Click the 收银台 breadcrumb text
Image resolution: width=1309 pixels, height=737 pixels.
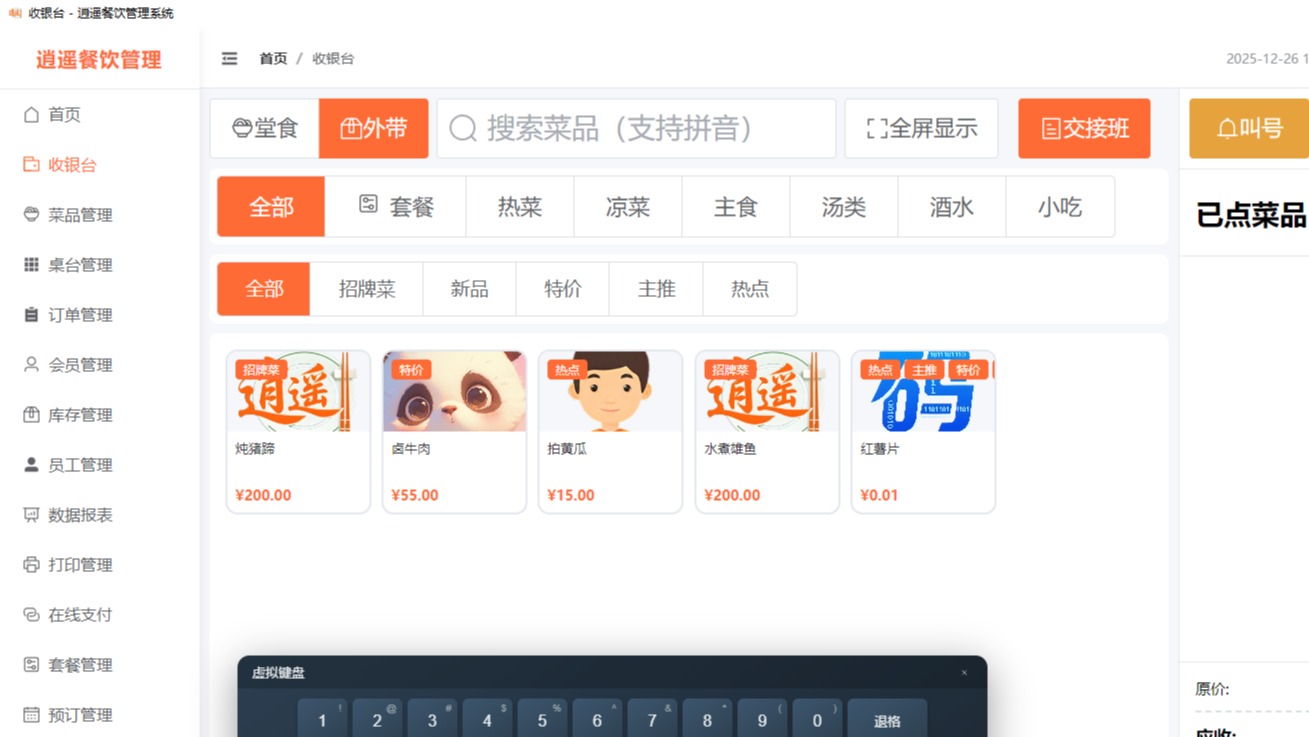tap(333, 58)
